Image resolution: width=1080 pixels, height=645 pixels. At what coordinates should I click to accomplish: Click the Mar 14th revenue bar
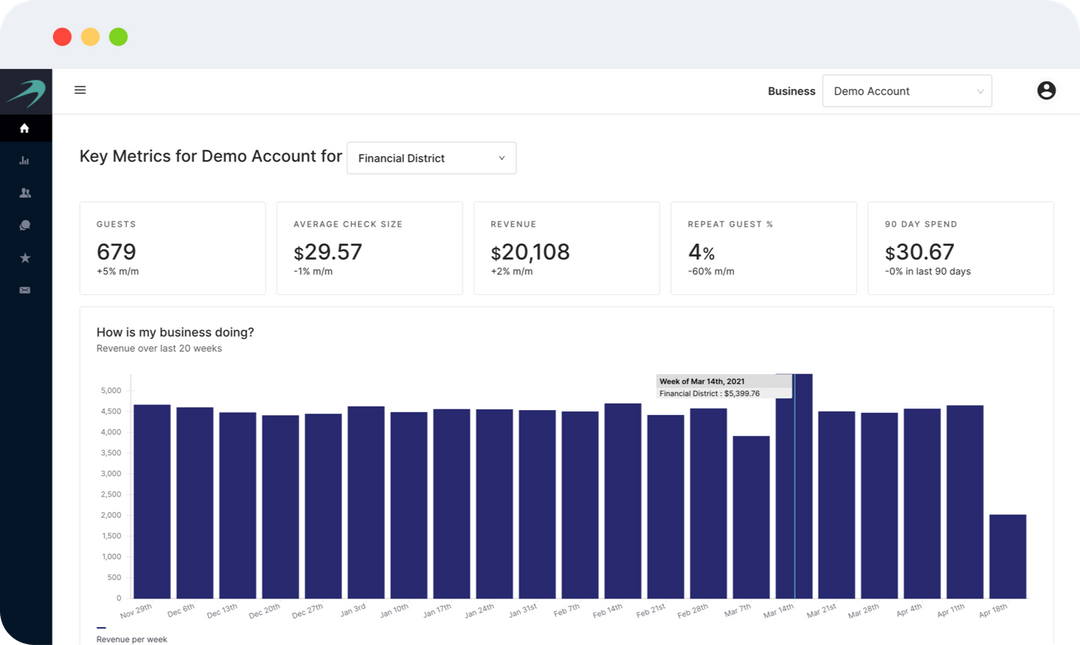pos(794,490)
